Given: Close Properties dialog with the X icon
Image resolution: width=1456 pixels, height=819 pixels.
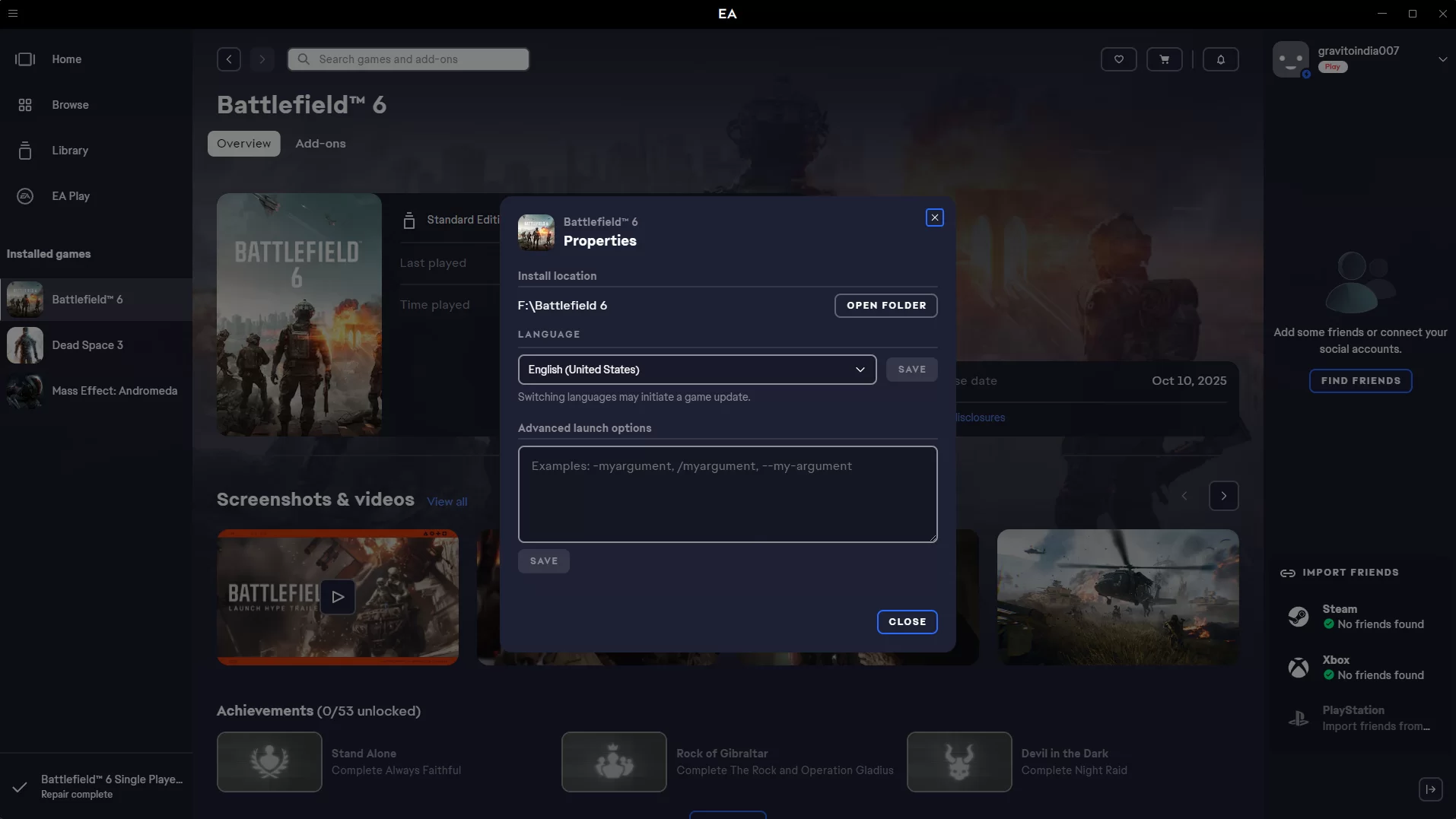Looking at the screenshot, I should tap(934, 218).
